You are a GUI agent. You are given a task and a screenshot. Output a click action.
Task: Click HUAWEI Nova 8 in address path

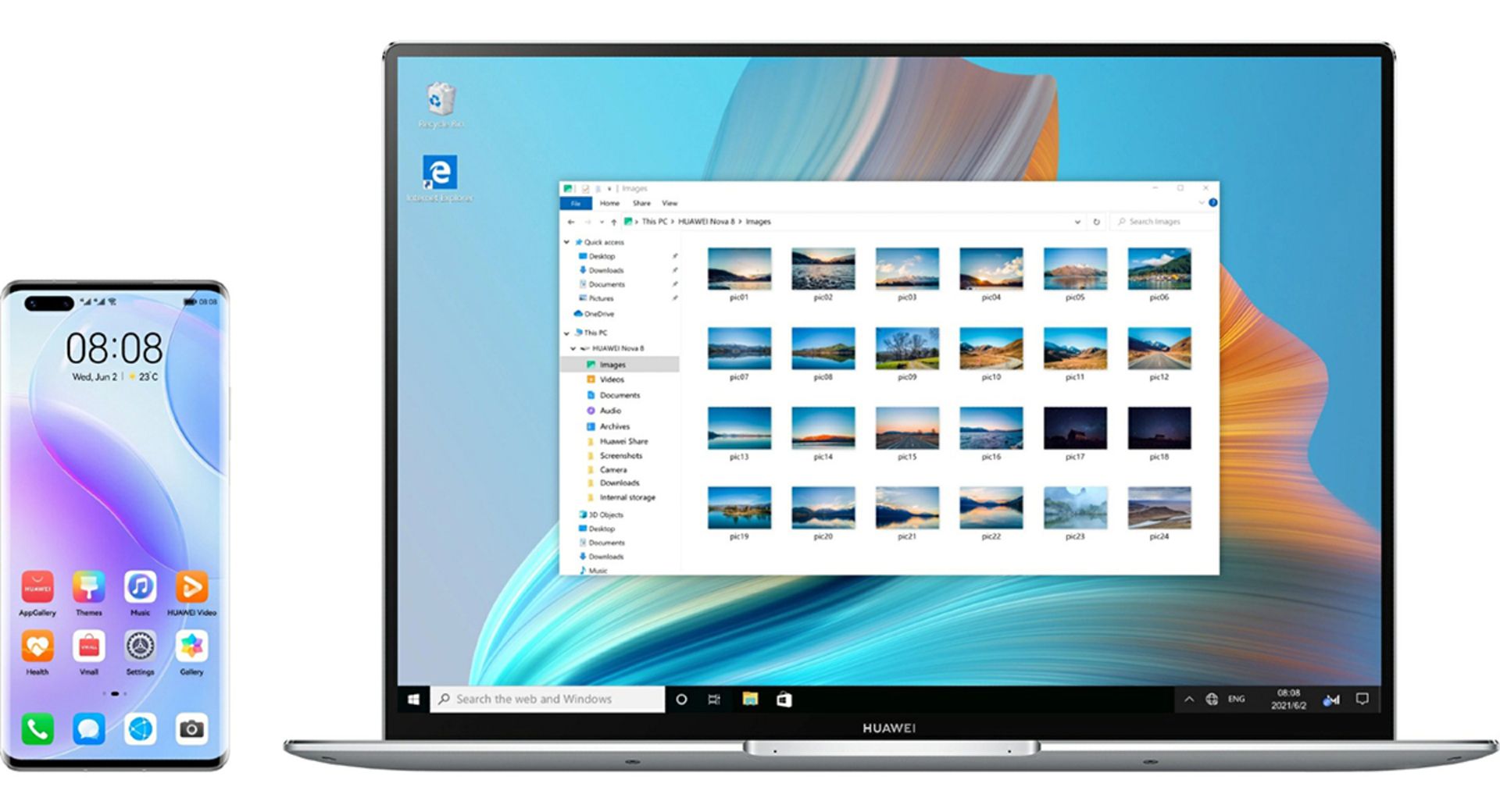tap(706, 222)
